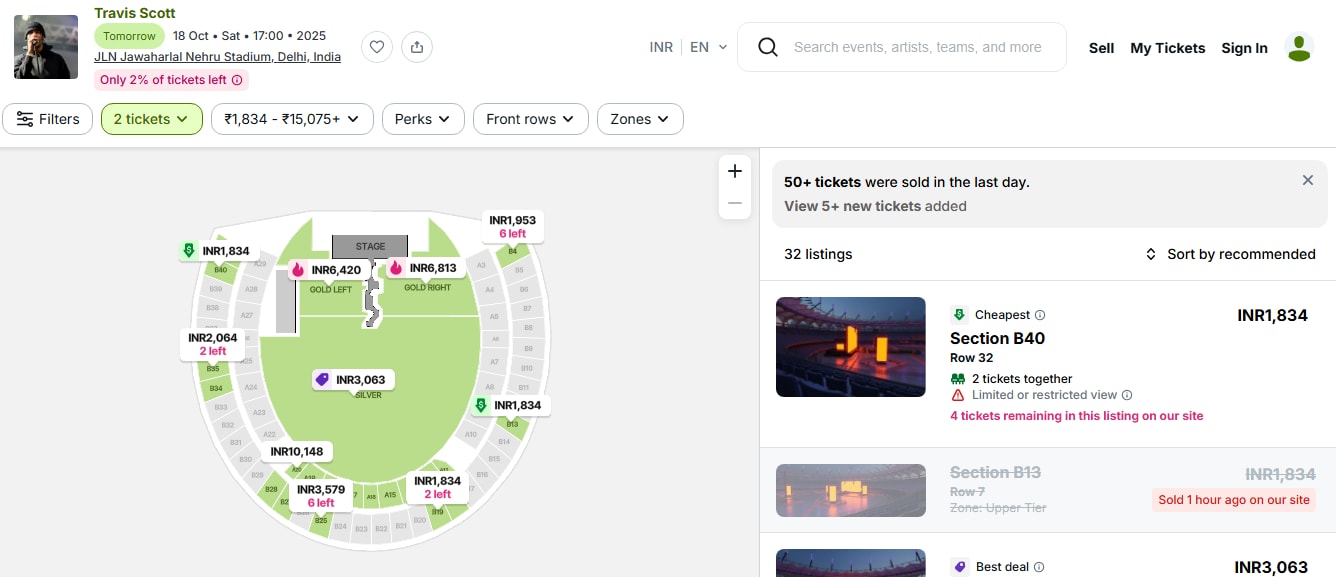Expand the 2 tickets dropdown
Image resolution: width=1336 pixels, height=577 pixels.
coord(151,119)
